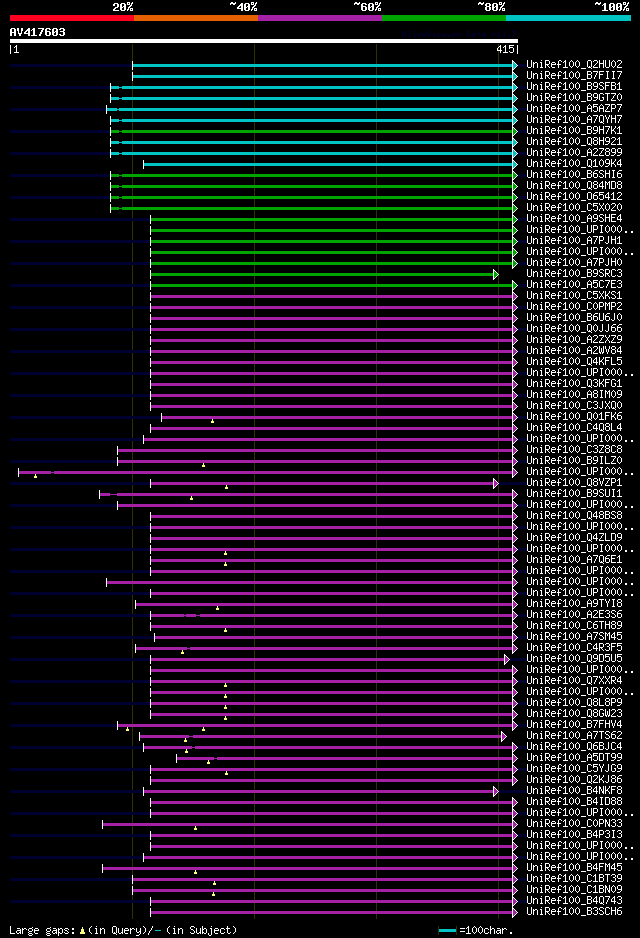
Task: Click hit label UniRef100_Q01FK6
Action: click(x=574, y=416)
